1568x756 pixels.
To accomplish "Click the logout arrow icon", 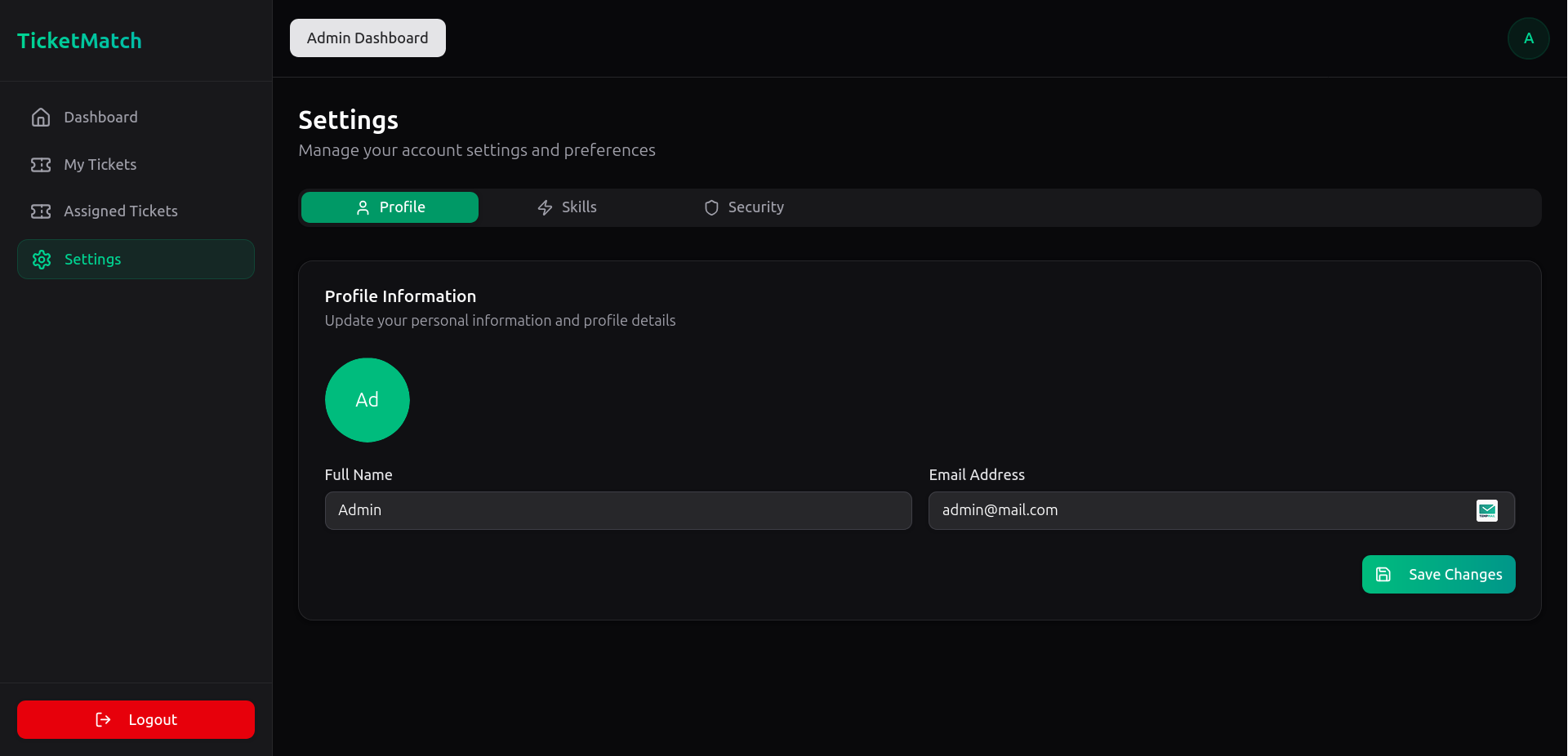I will pyautogui.click(x=103, y=719).
